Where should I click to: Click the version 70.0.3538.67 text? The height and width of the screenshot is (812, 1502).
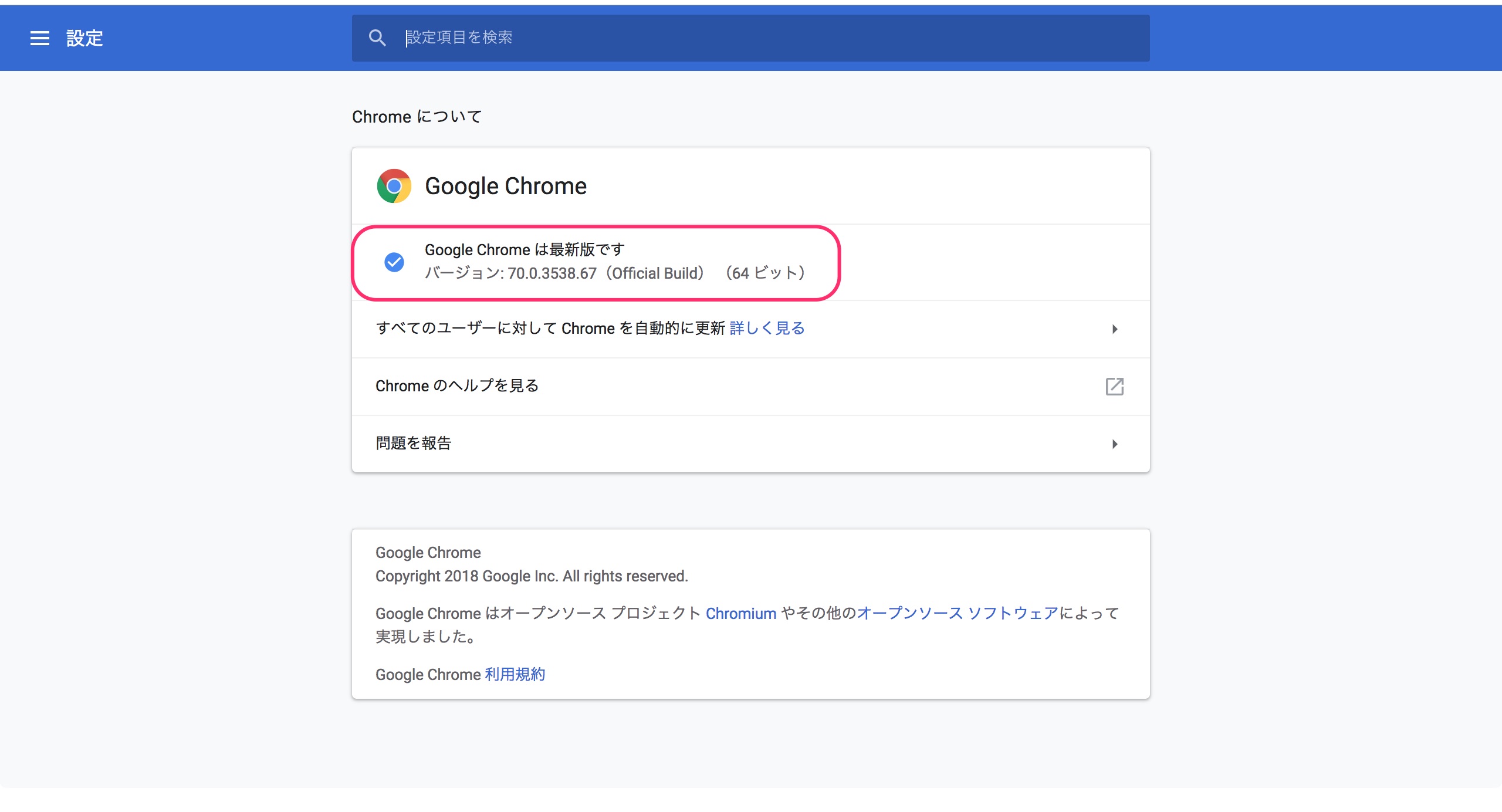point(552,273)
